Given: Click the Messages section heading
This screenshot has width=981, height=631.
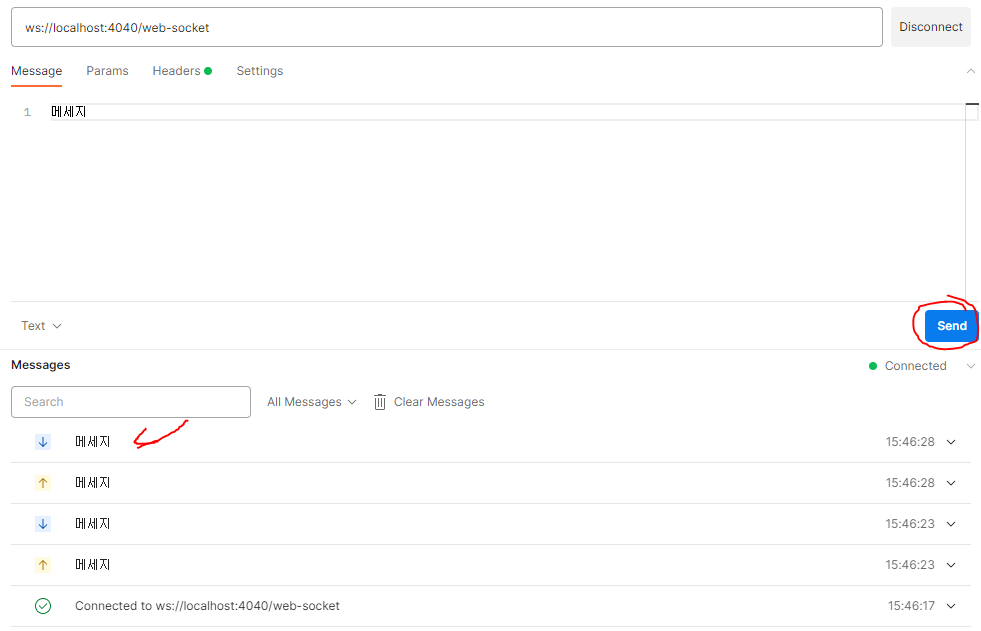Looking at the screenshot, I should [41, 365].
